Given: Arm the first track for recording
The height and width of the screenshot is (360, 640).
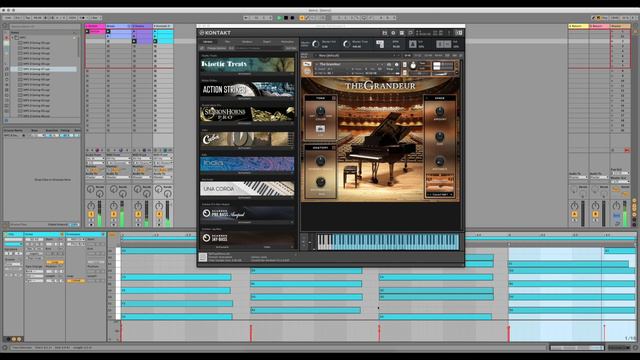Looking at the screenshot, I should [91, 224].
